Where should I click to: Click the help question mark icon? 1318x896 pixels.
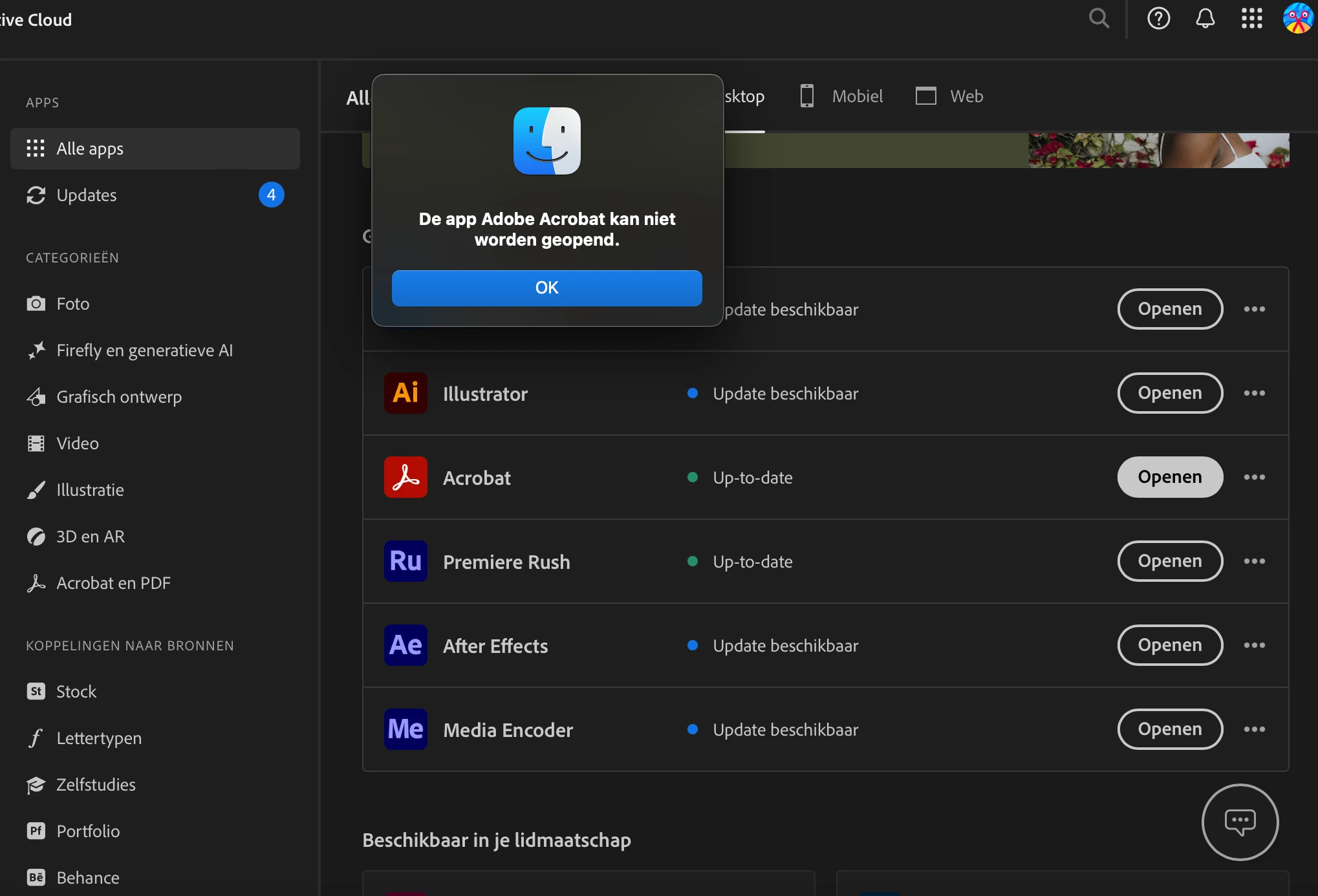click(1158, 18)
